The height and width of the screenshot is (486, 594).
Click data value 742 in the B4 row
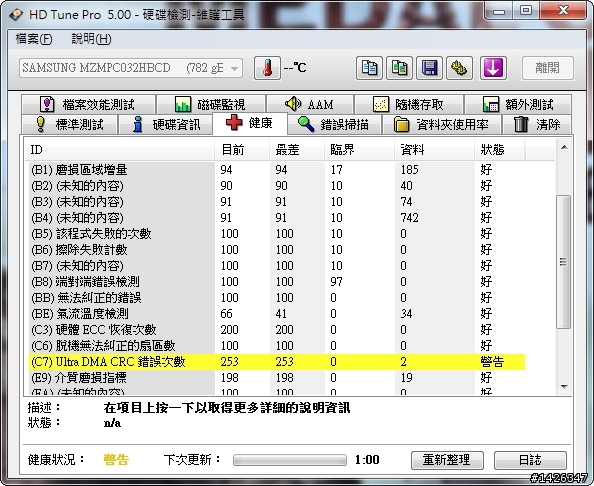tap(410, 217)
